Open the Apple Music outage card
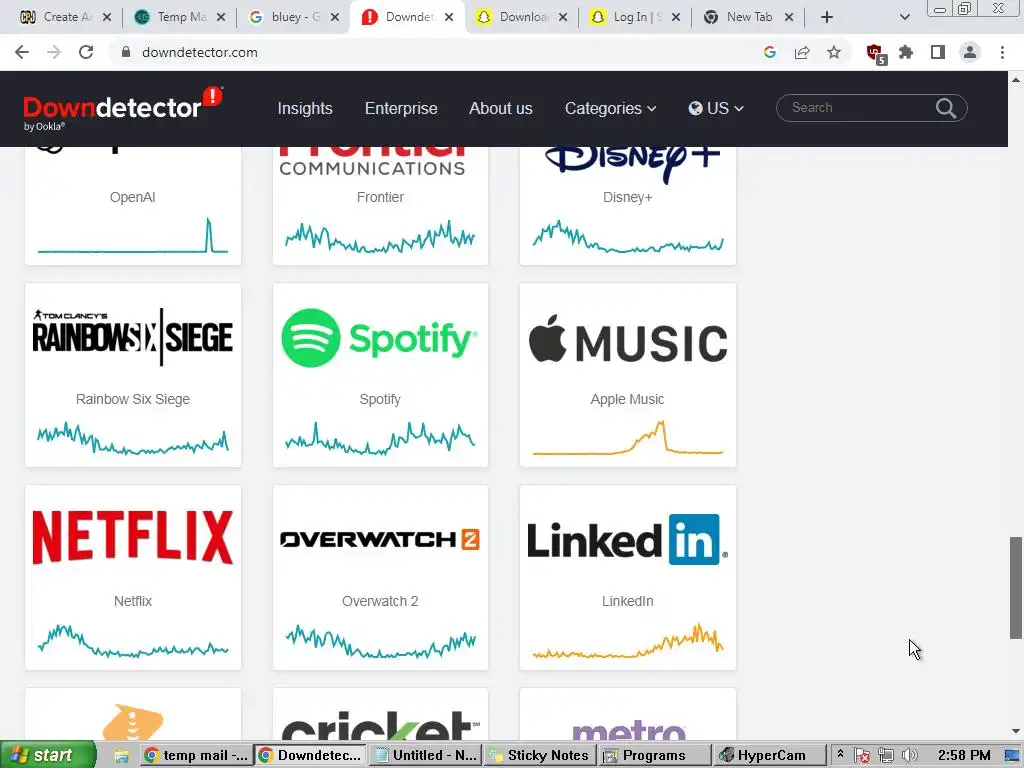The height and width of the screenshot is (768, 1024). point(628,375)
